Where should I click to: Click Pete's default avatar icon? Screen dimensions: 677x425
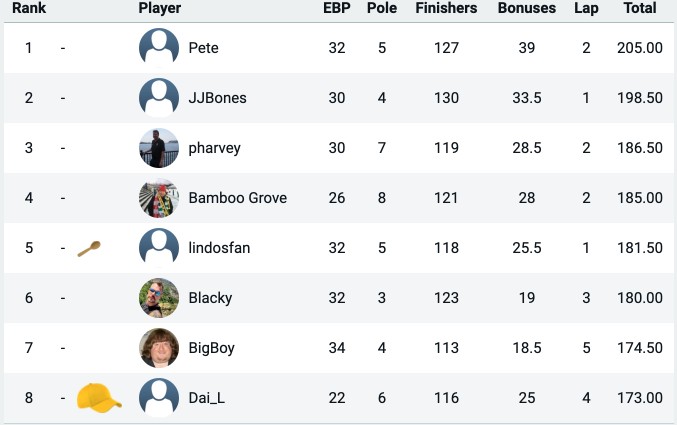pyautogui.click(x=159, y=48)
